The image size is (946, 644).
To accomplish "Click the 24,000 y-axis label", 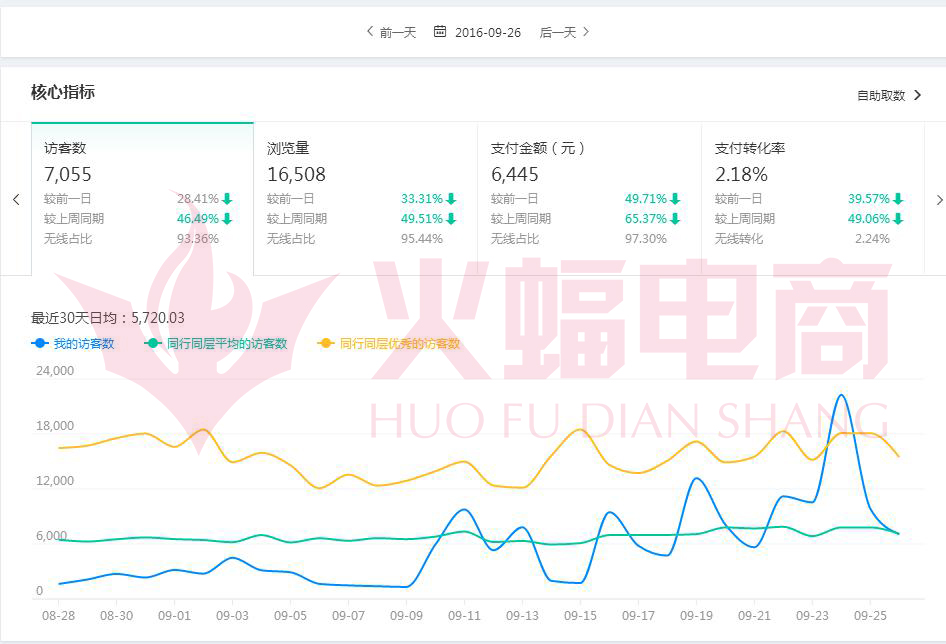I will (55, 371).
